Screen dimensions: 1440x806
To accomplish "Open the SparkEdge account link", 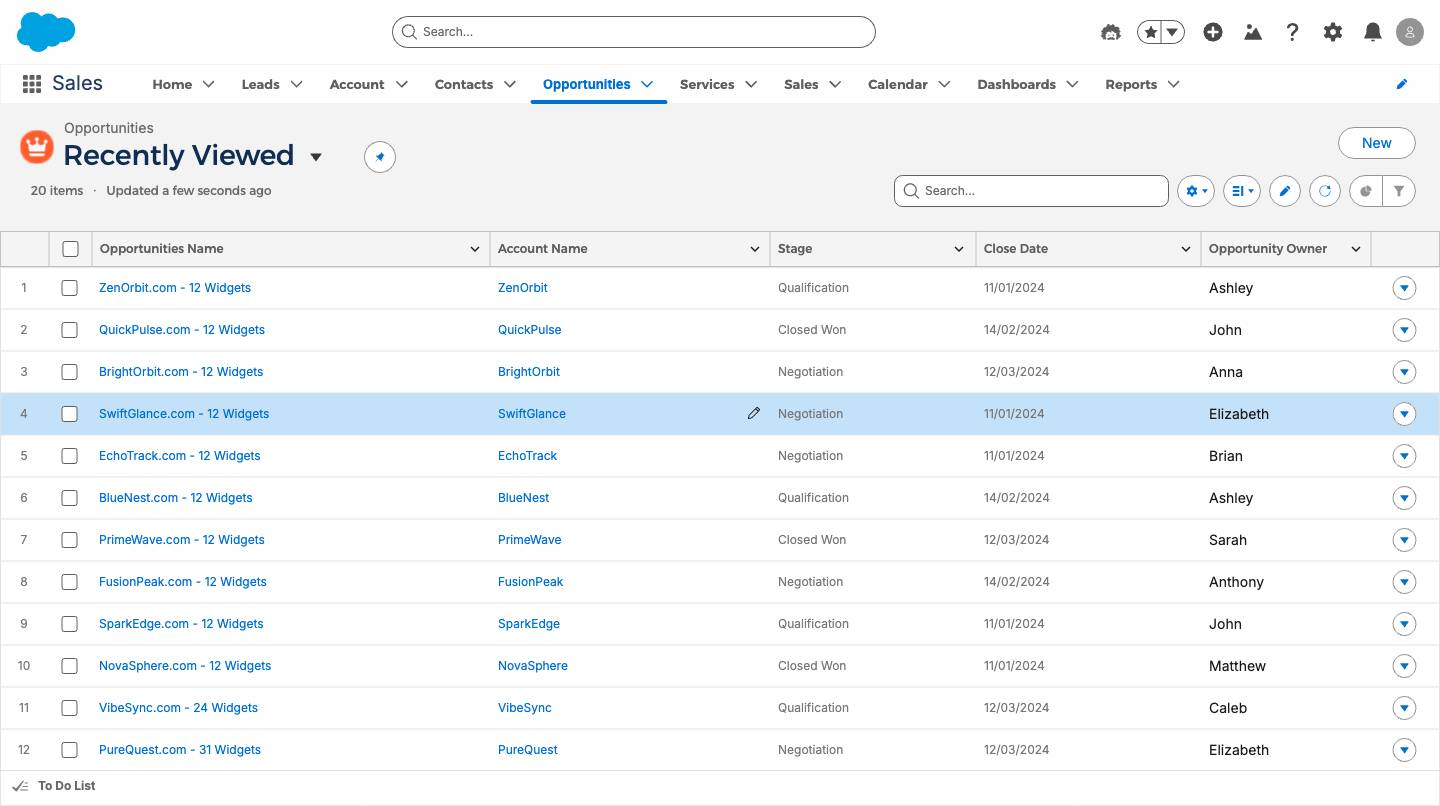I will click(x=529, y=624).
